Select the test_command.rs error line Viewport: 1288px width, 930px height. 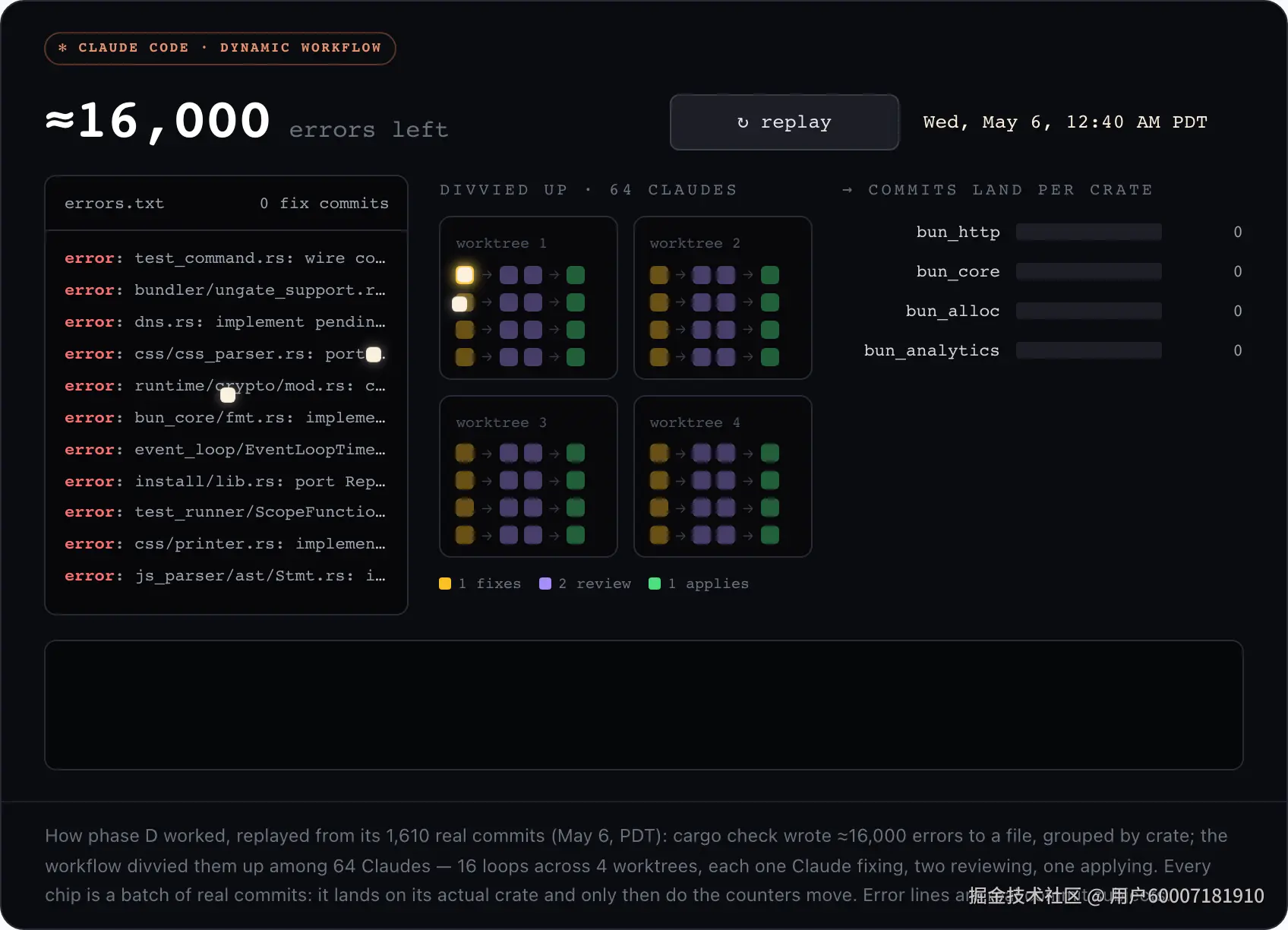[x=226, y=258]
